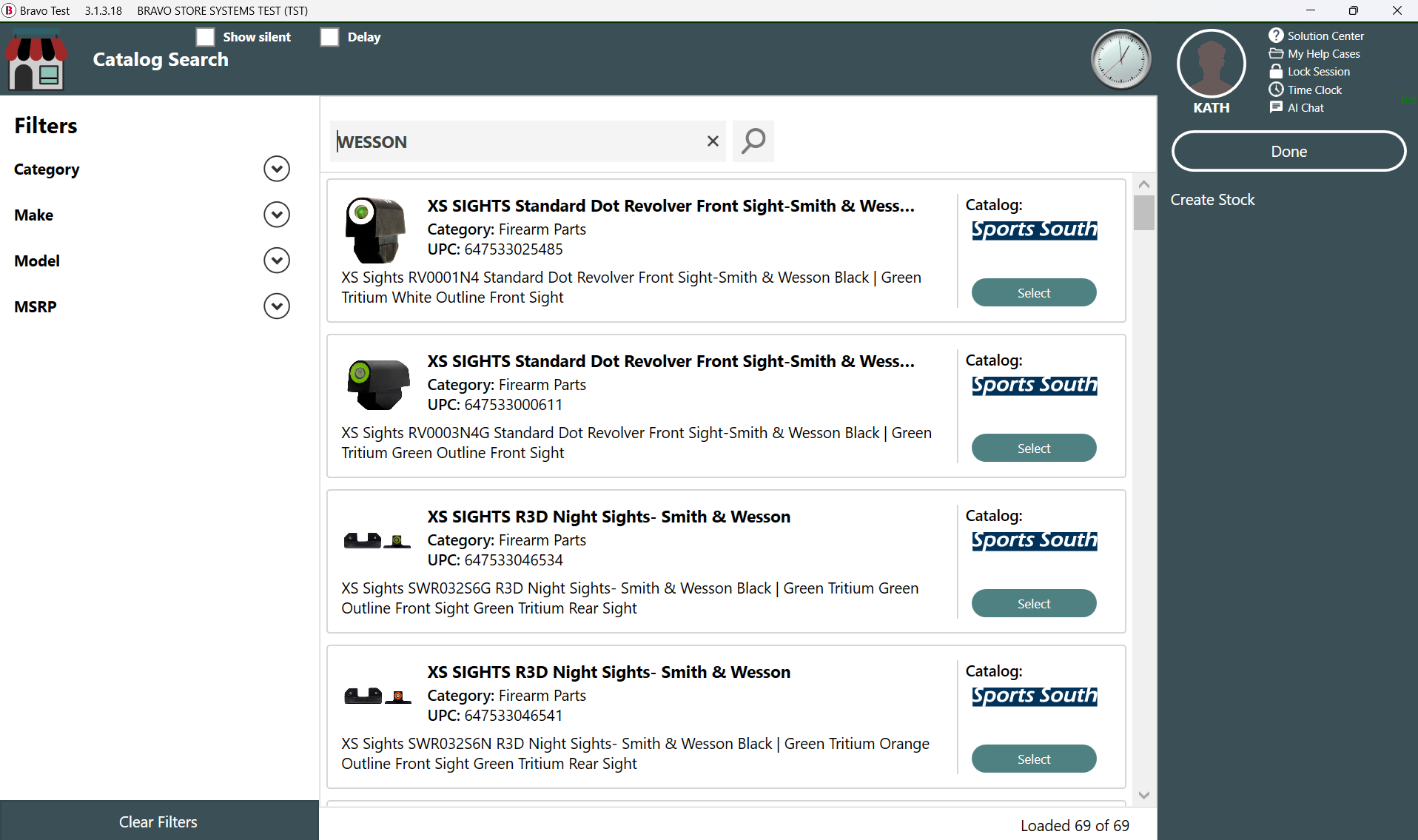Screen dimensions: 1418x840
Task: Click the results scrollbar thumb
Action: tap(1144, 213)
